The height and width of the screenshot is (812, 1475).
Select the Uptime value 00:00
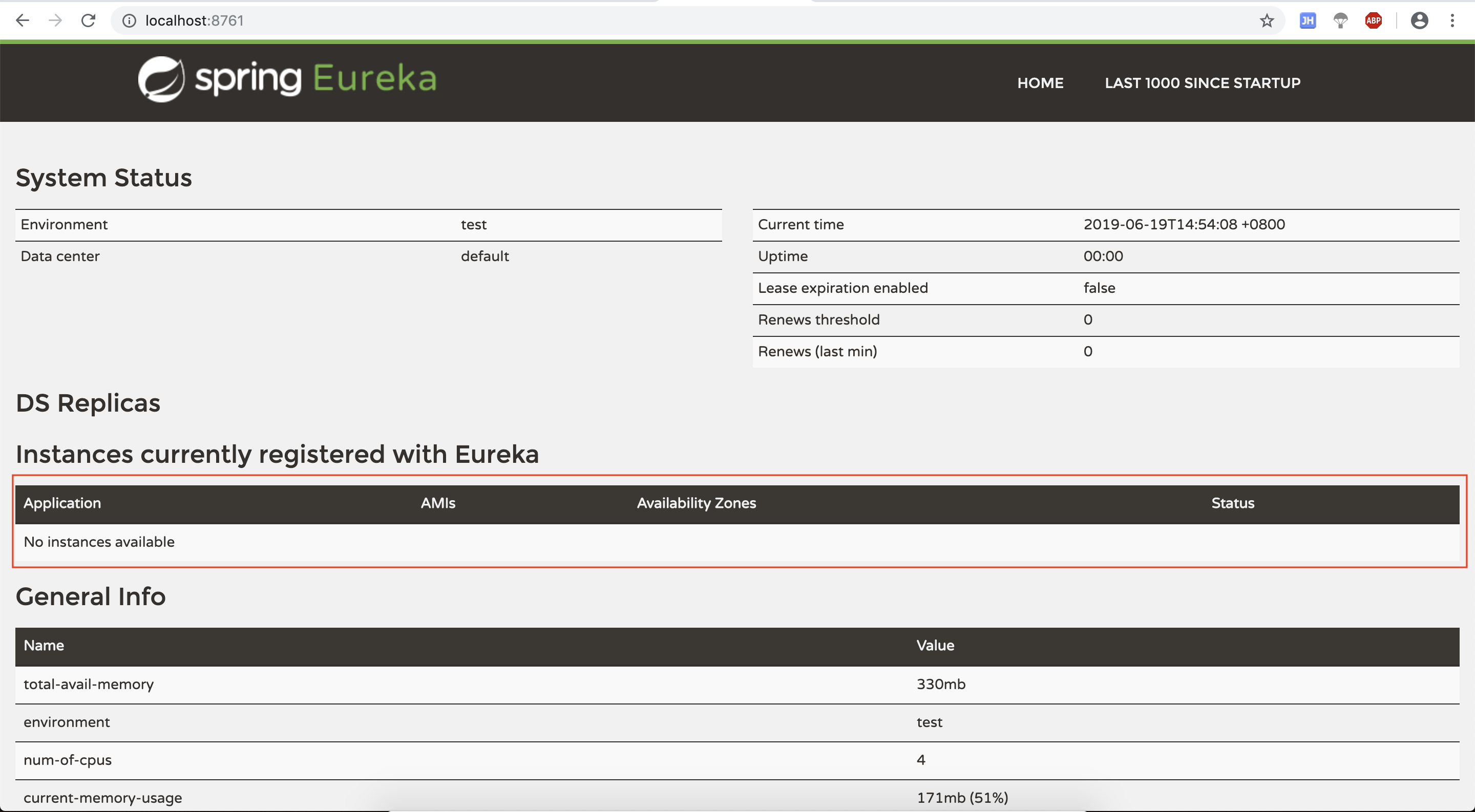pyautogui.click(x=1103, y=257)
